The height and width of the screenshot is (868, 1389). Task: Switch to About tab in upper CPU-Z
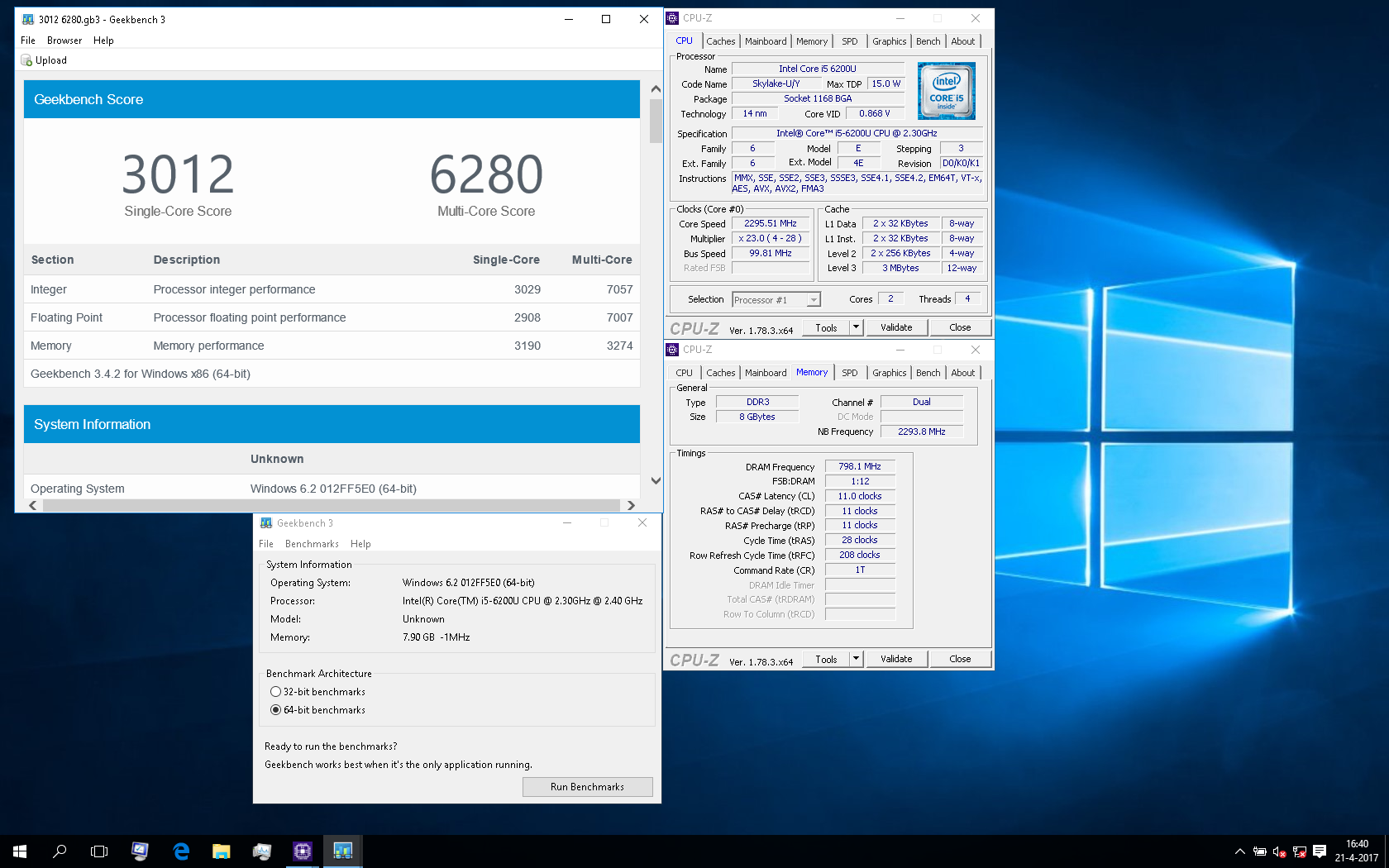[x=962, y=41]
